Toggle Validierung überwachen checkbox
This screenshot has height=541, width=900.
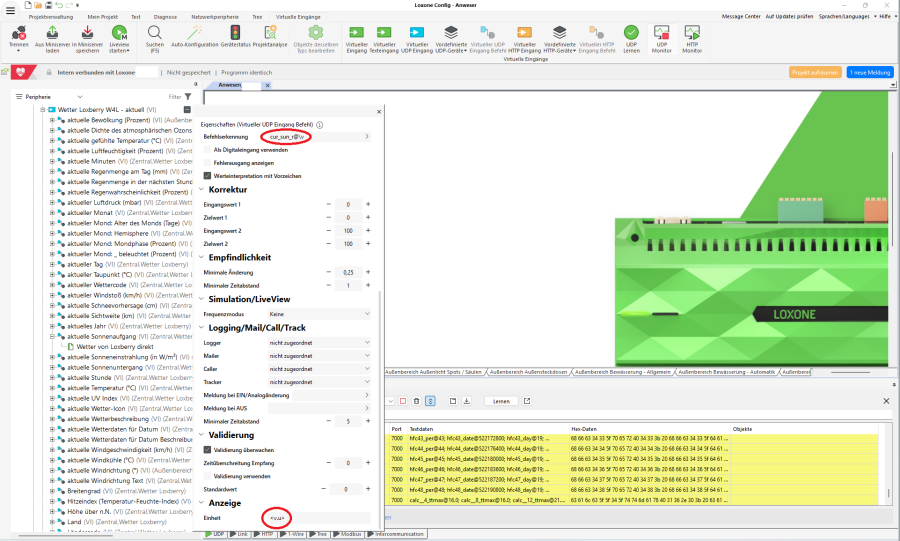point(207,450)
